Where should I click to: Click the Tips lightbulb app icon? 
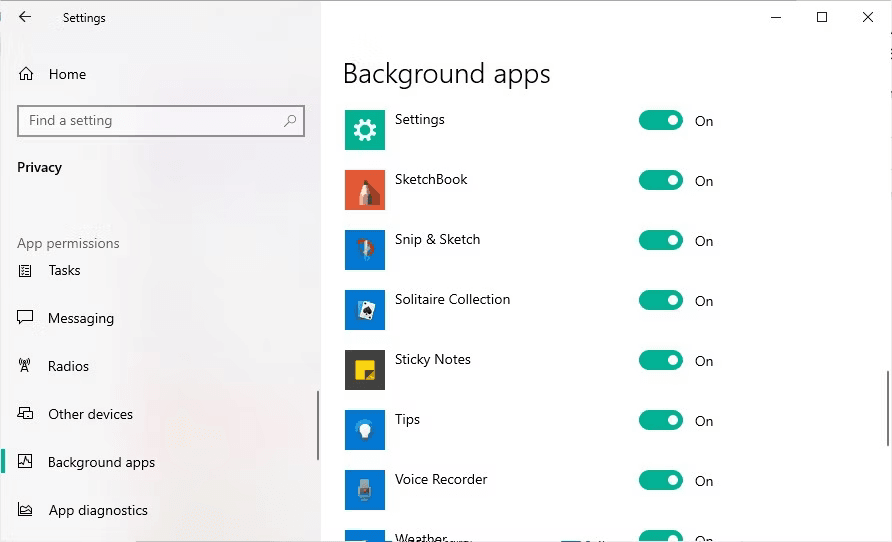pos(365,430)
